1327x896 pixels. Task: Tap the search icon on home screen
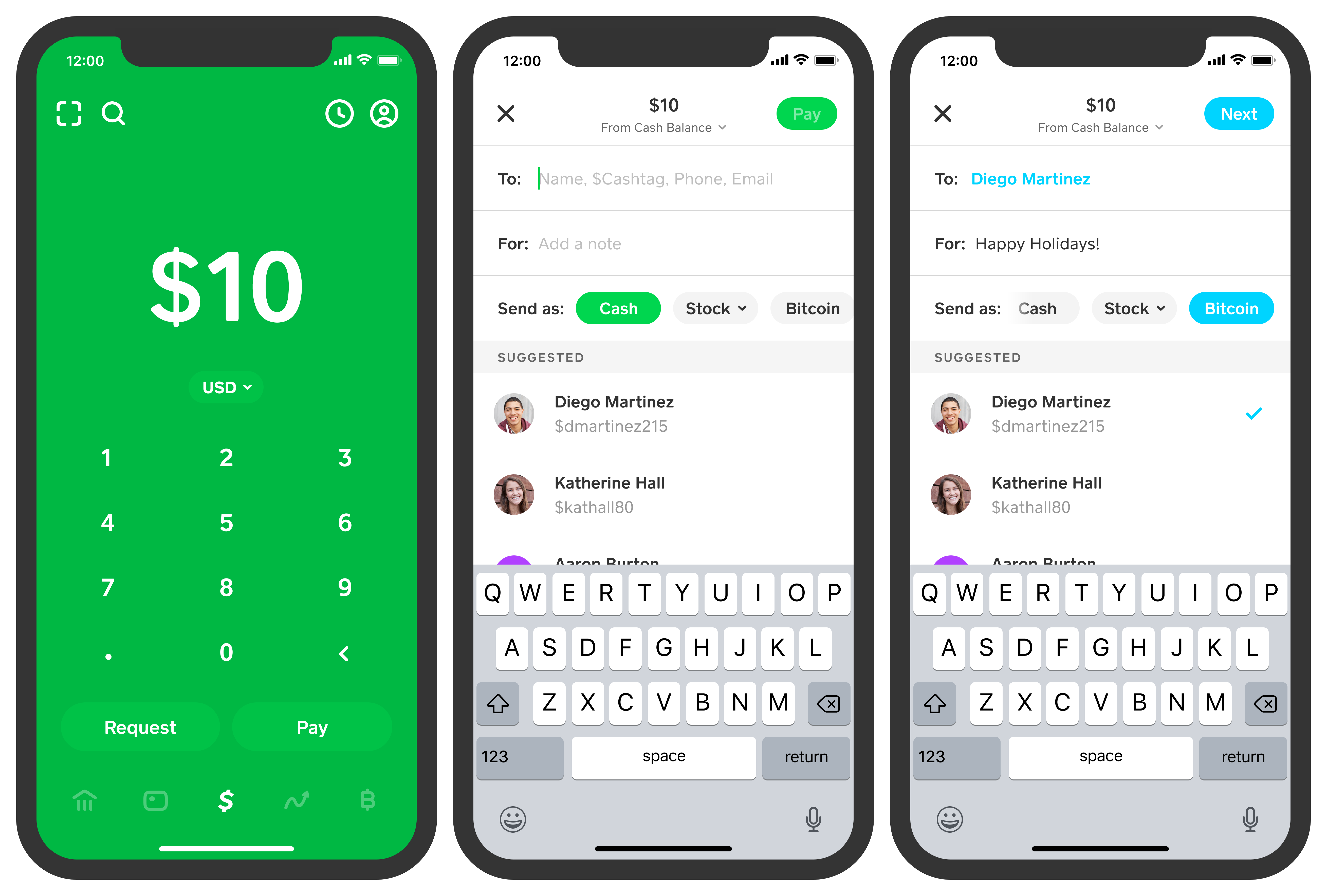[x=113, y=113]
